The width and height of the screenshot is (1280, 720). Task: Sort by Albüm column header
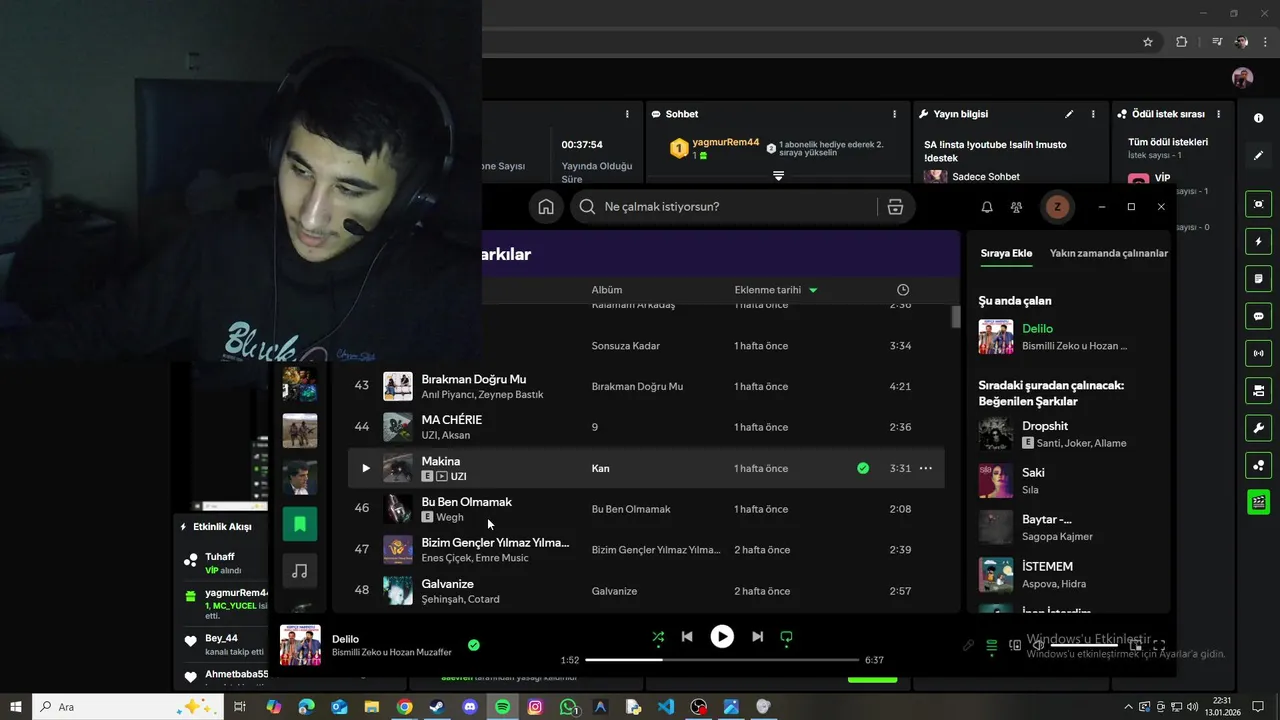coord(607,290)
